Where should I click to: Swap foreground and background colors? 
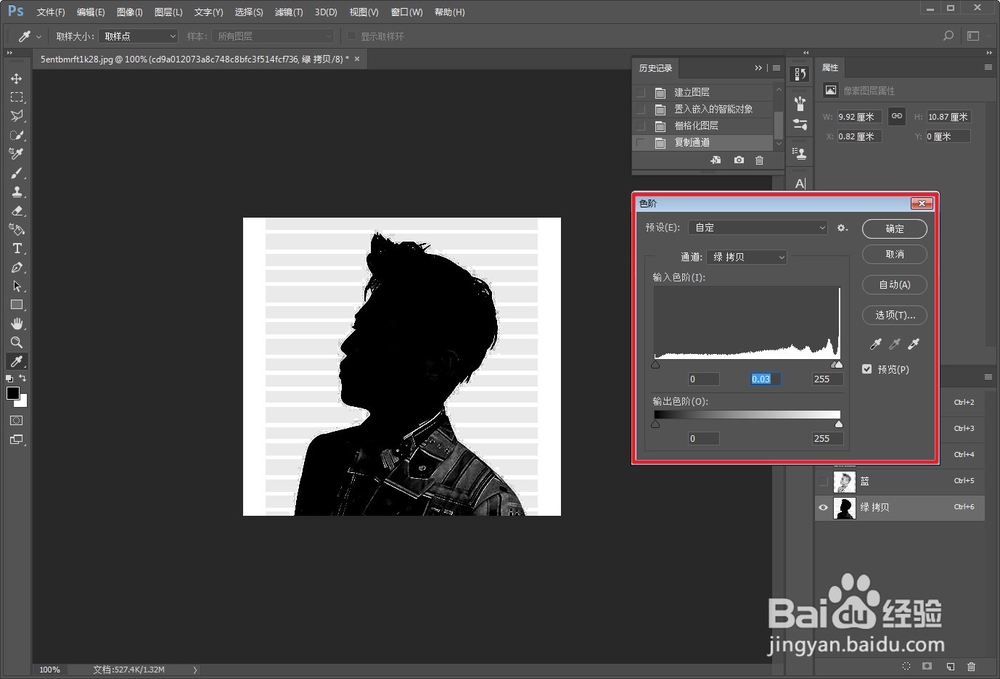(x=23, y=379)
